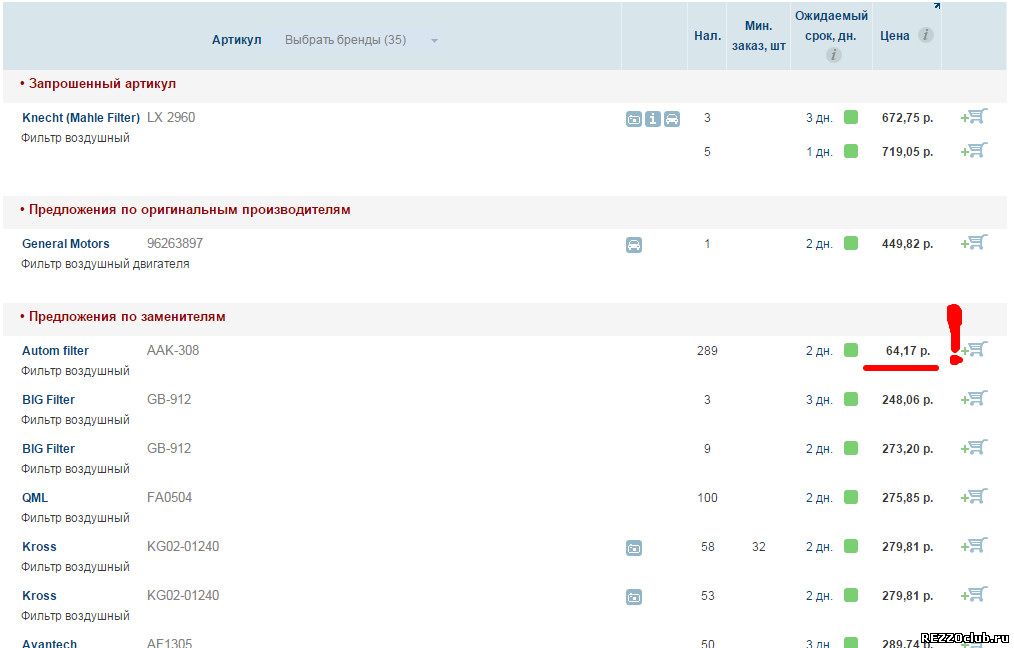Add Kross with 58 in stock to cart
The height and width of the screenshot is (648, 1014).
[x=974, y=546]
